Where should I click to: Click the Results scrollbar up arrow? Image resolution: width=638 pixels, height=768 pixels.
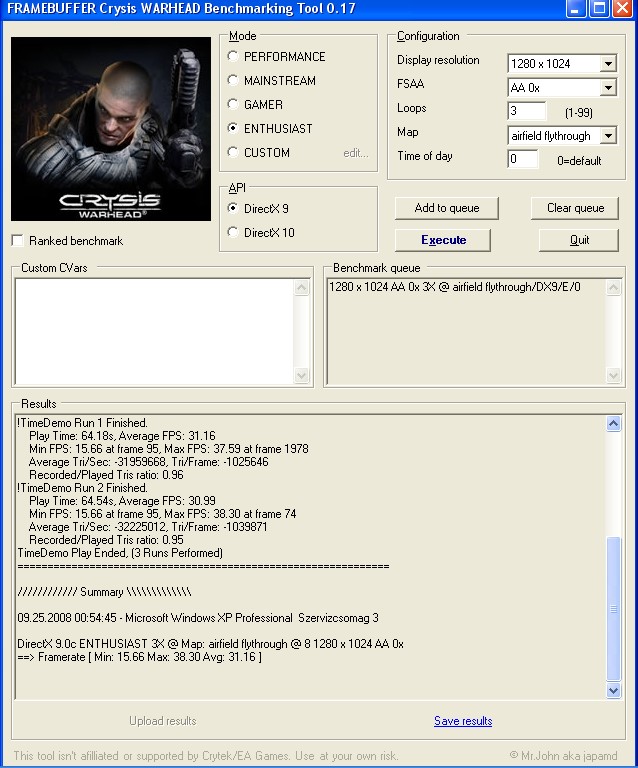[x=614, y=424]
